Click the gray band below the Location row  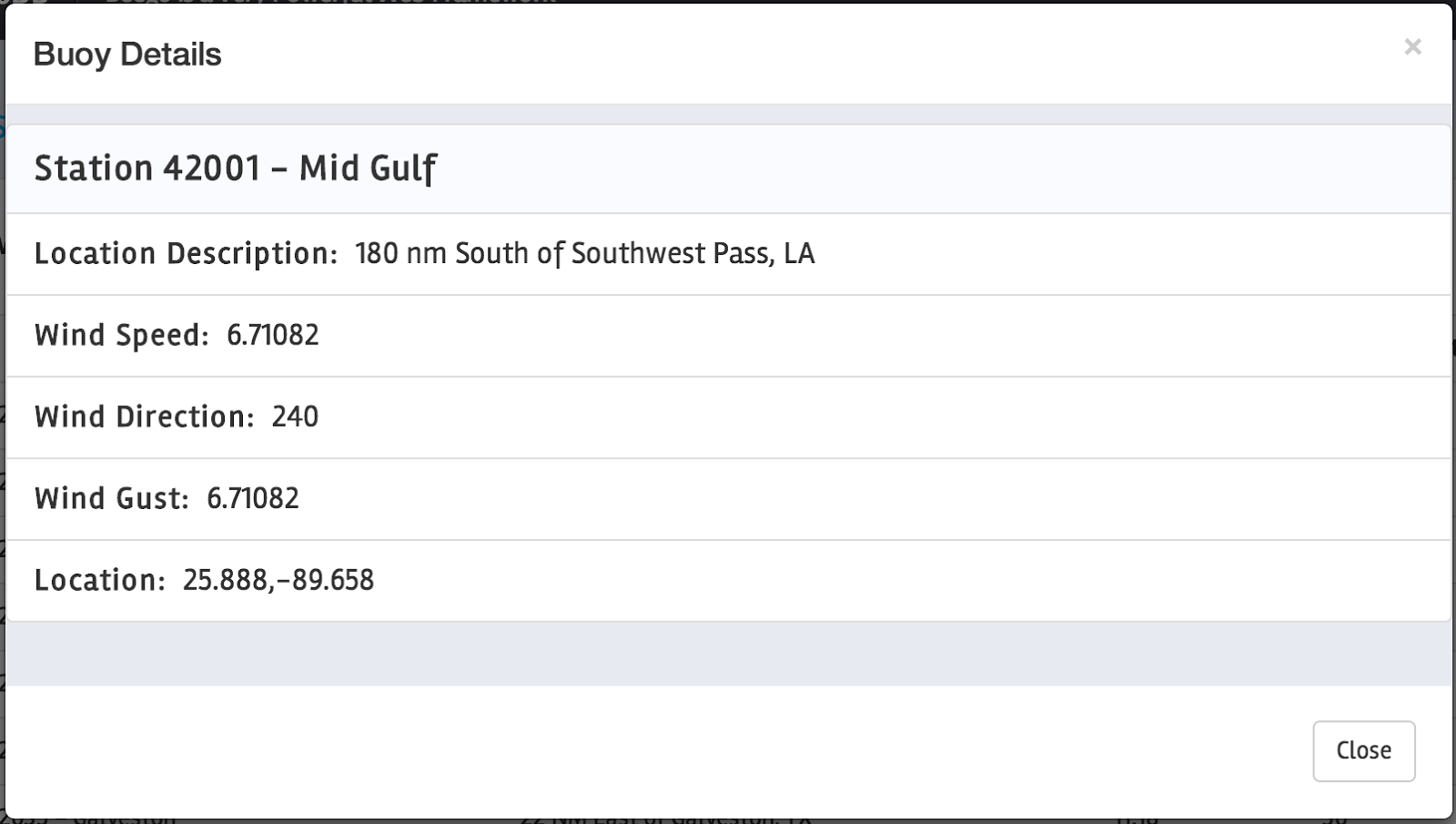click(728, 654)
